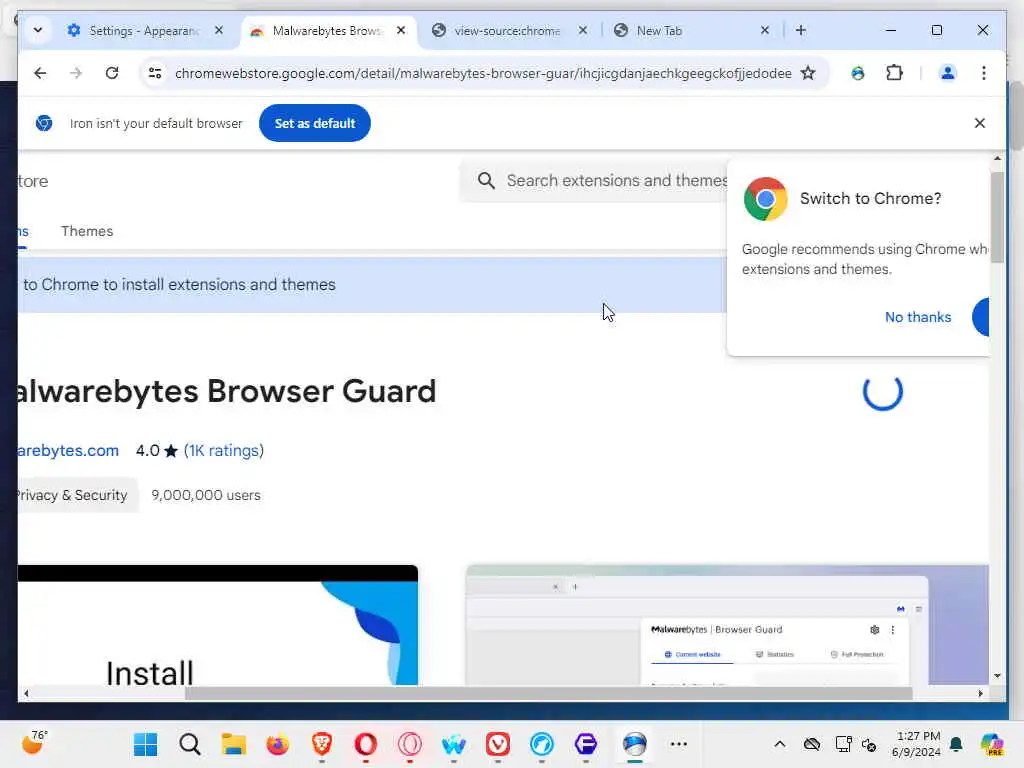Viewport: 1024px width, 768px height.
Task: Dismiss the default browser infobar
Action: [x=980, y=123]
